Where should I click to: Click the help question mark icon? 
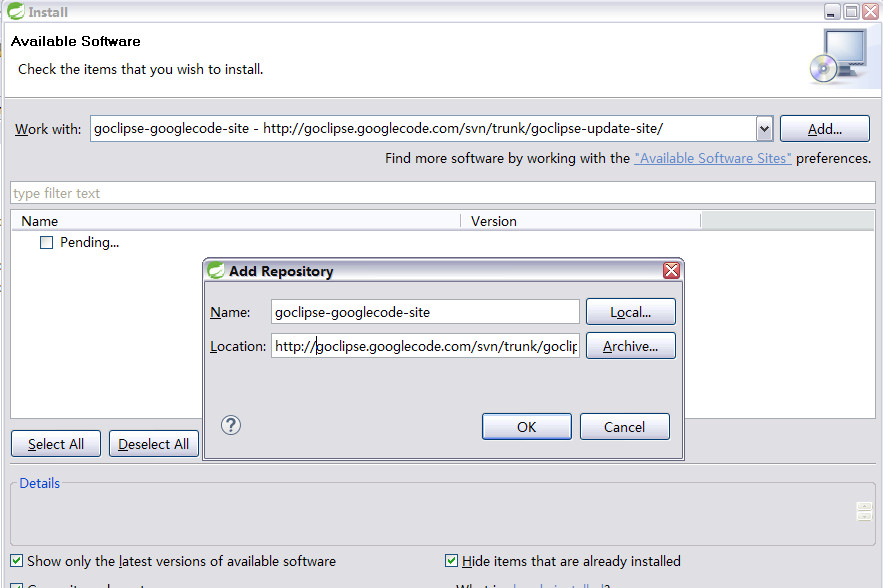[231, 425]
